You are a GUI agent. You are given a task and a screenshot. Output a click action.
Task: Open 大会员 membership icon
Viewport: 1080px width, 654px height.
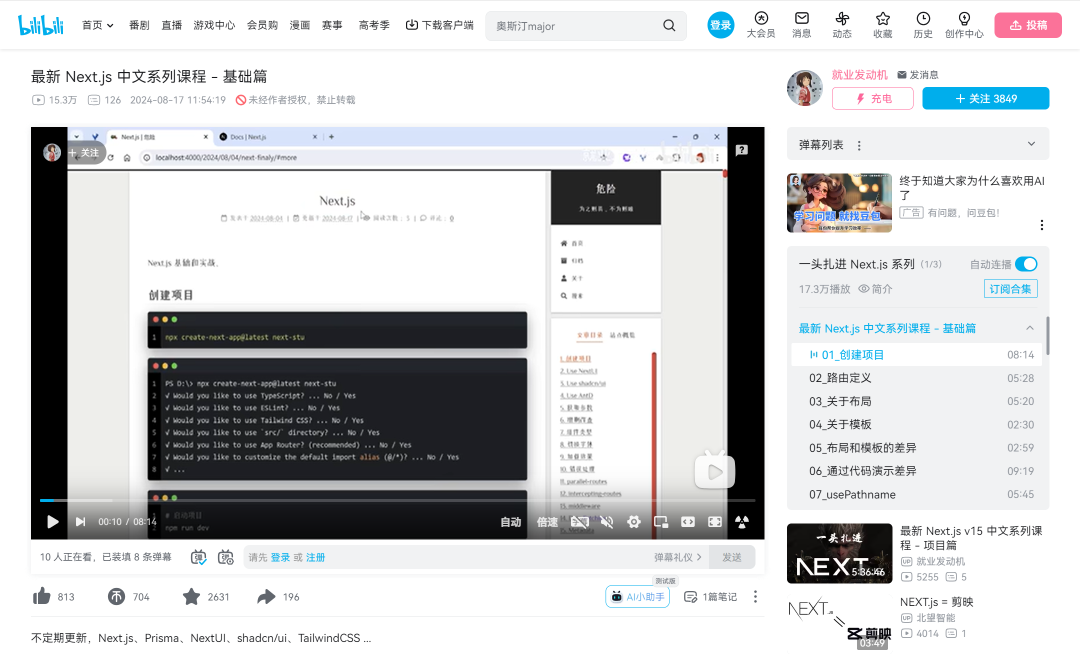(x=760, y=25)
